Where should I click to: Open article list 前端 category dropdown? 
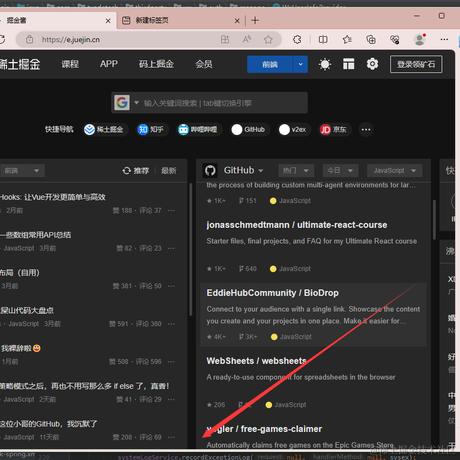(x=22, y=171)
